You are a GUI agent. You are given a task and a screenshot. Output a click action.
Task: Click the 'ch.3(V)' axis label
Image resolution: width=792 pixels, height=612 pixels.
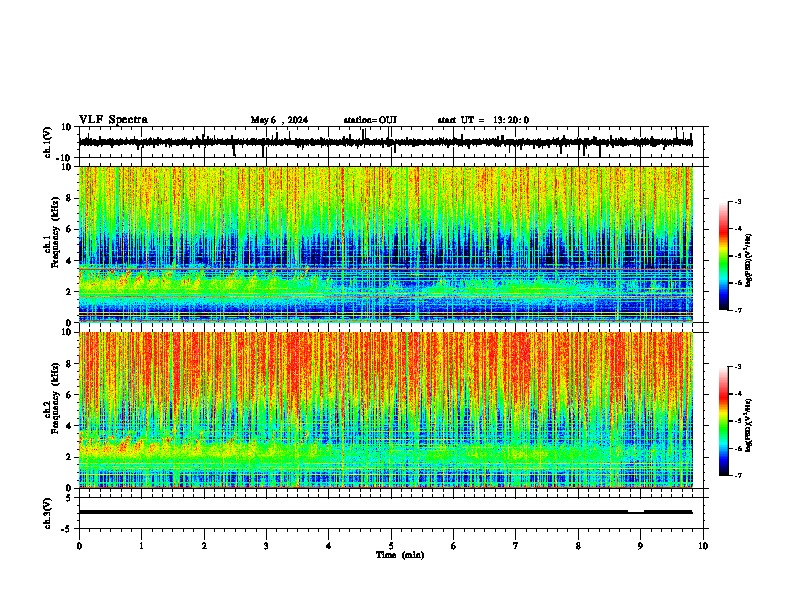click(x=47, y=513)
